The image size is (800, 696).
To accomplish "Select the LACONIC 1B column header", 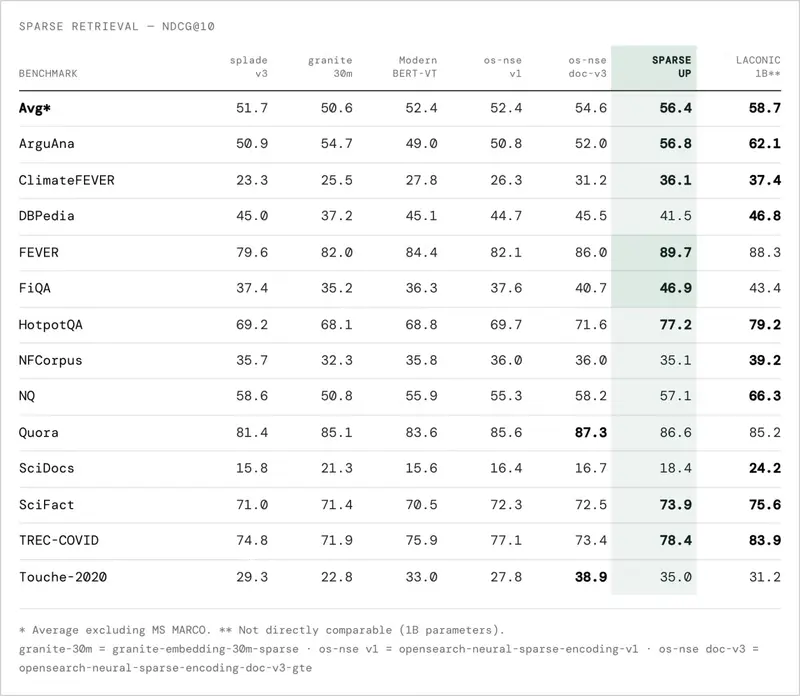I will pos(758,67).
